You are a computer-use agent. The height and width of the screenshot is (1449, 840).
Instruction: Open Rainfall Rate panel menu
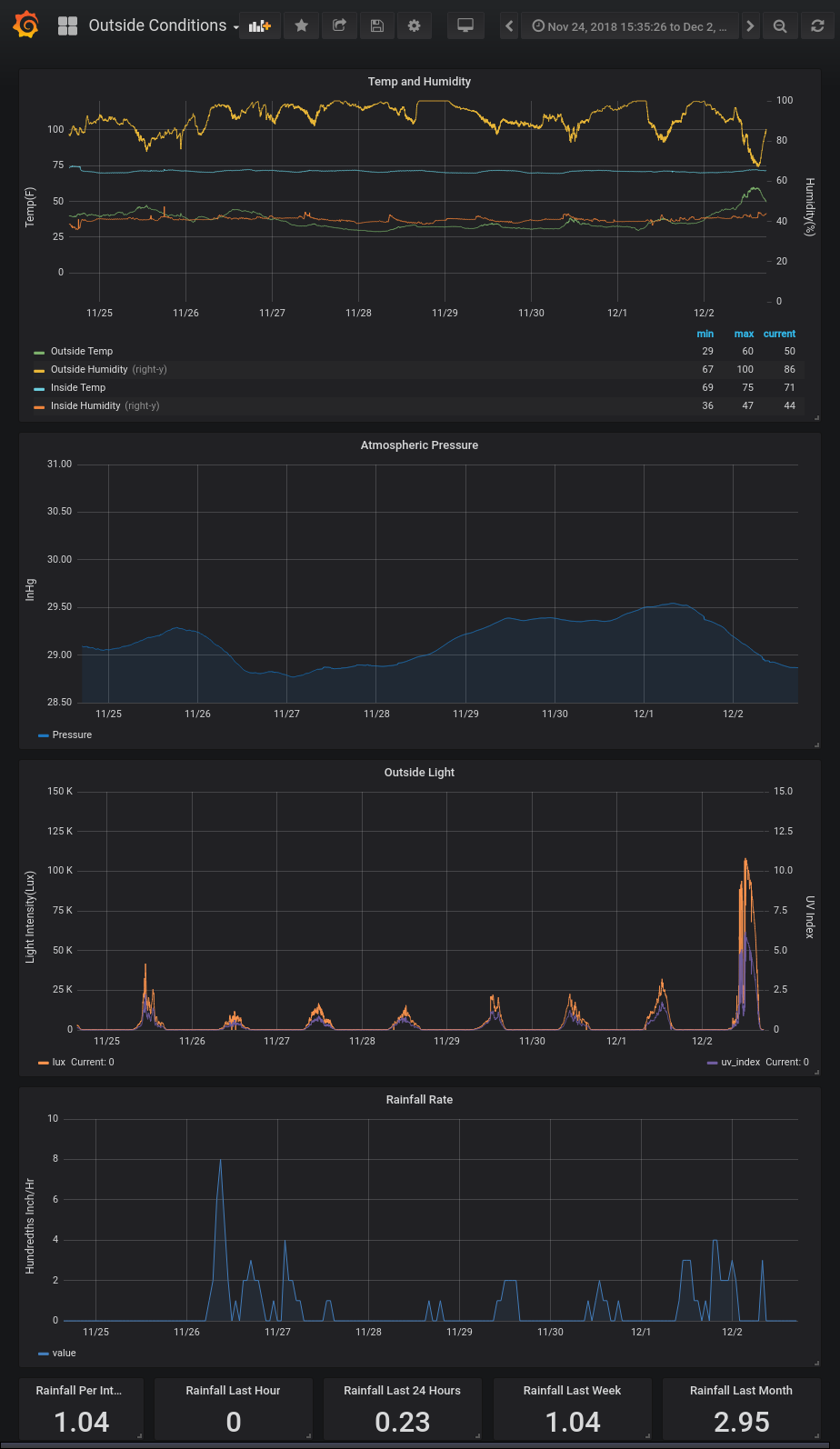(x=419, y=1099)
